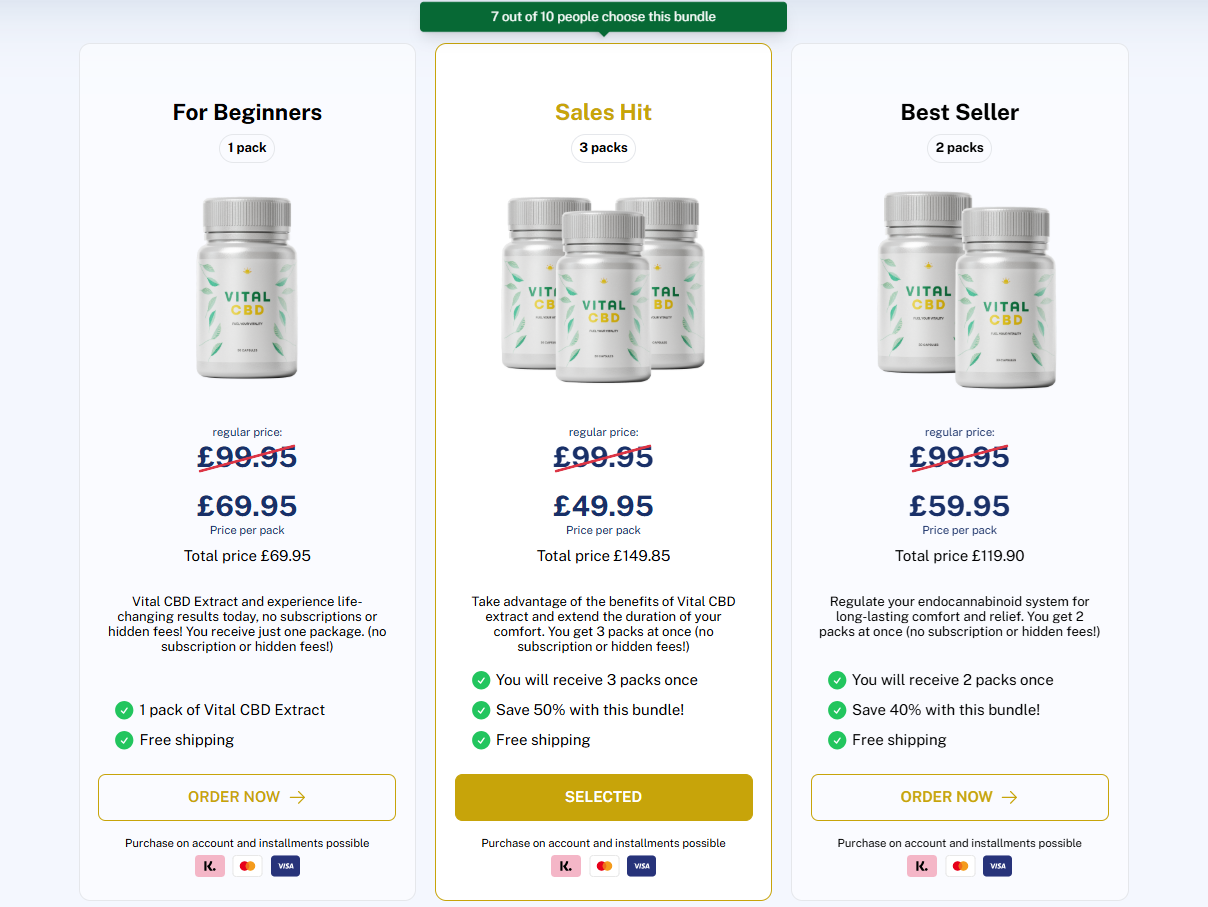
Task: Click green checkmark beside 1 pack of Vital CBD Extract
Action: point(124,710)
